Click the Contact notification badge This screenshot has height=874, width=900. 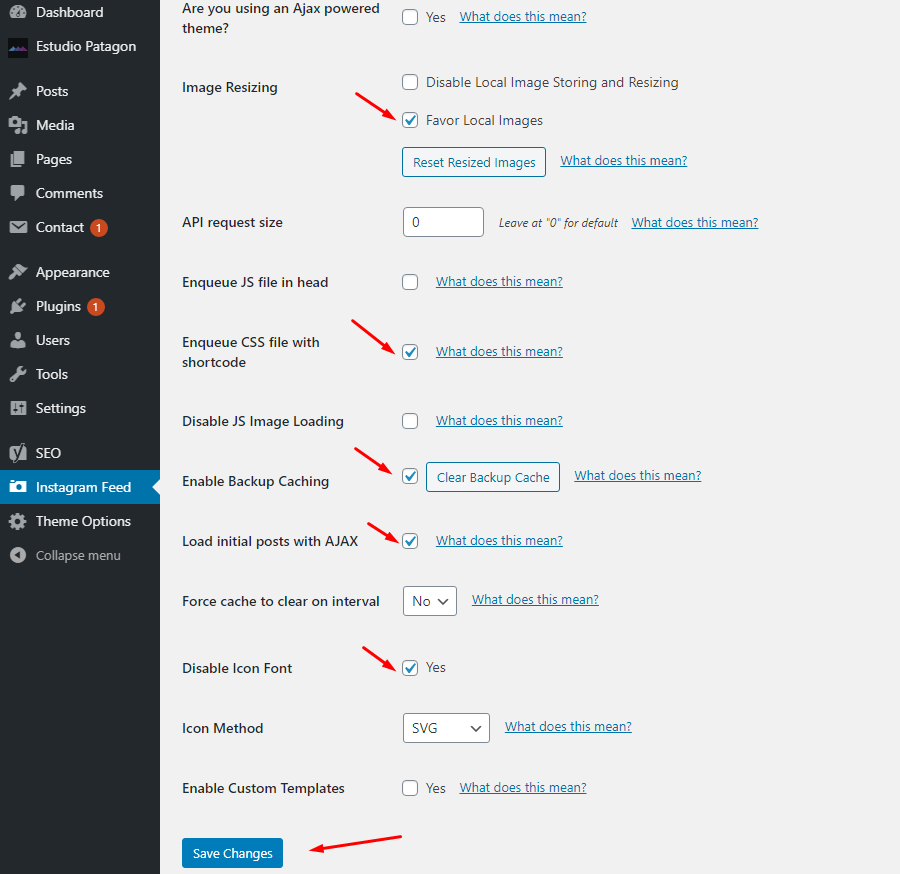pos(99,228)
